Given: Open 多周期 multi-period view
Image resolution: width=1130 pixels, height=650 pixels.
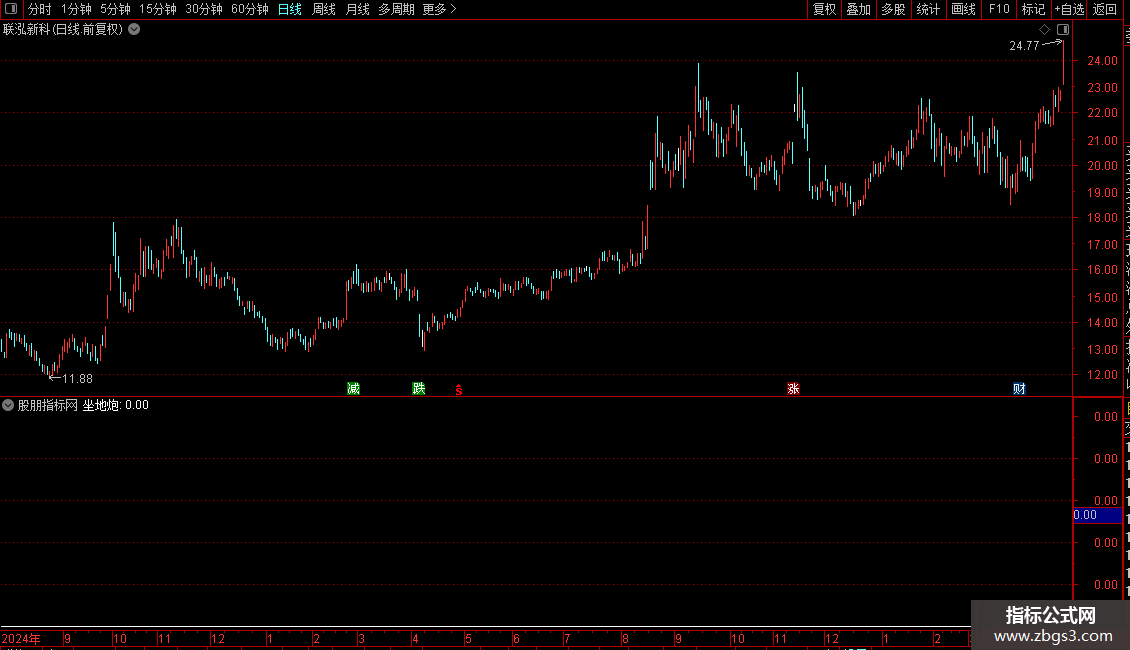Looking at the screenshot, I should tap(396, 9).
